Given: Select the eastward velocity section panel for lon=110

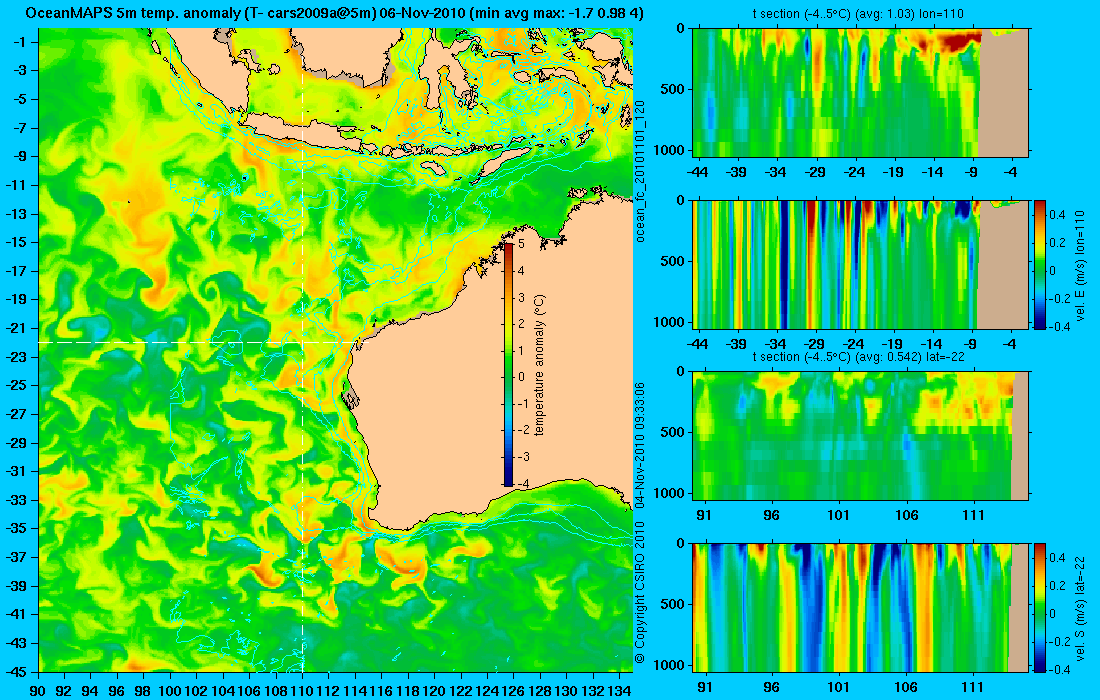Looking at the screenshot, I should [861, 264].
